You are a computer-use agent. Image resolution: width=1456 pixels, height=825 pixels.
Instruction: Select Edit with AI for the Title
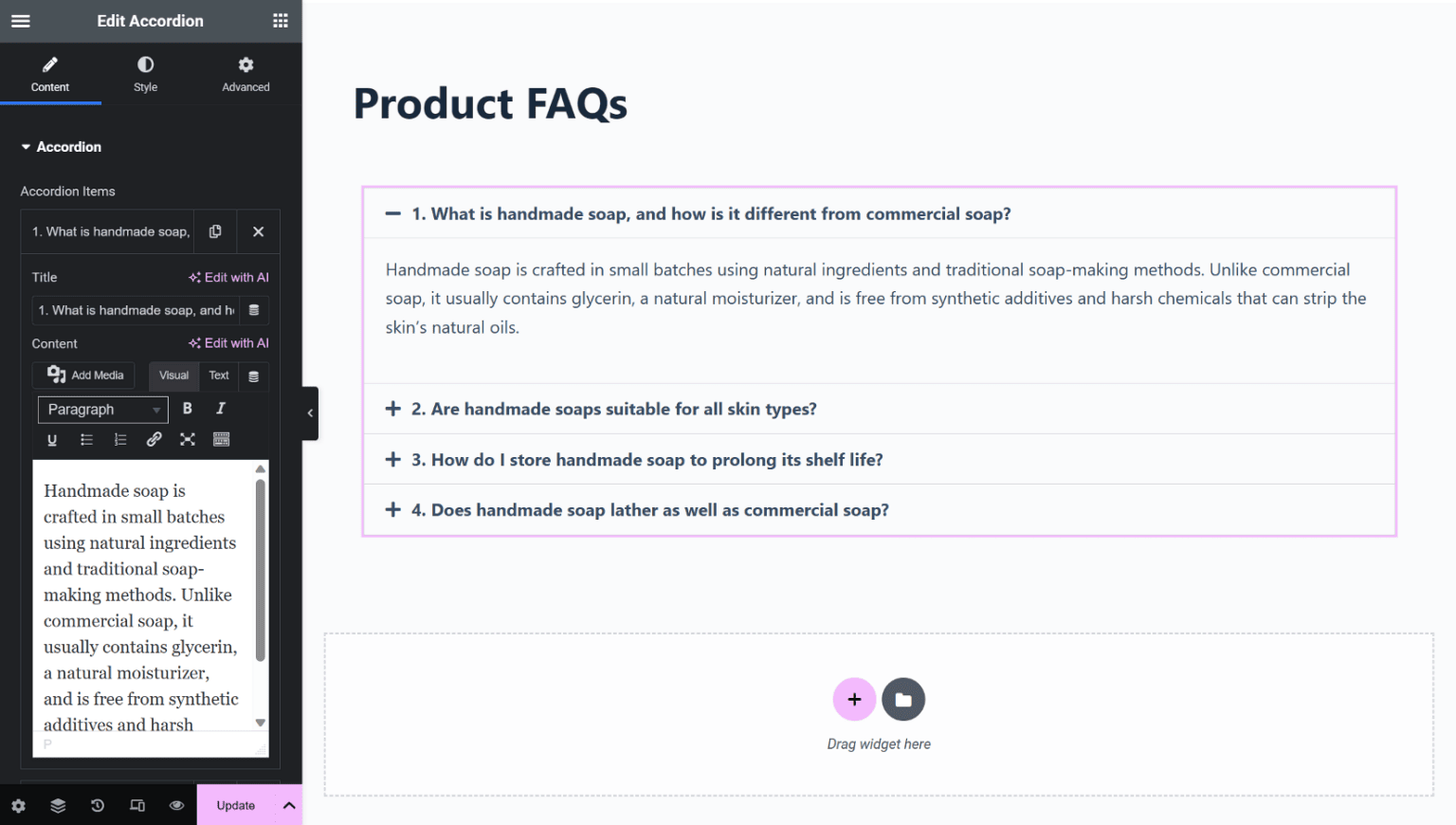click(x=228, y=277)
